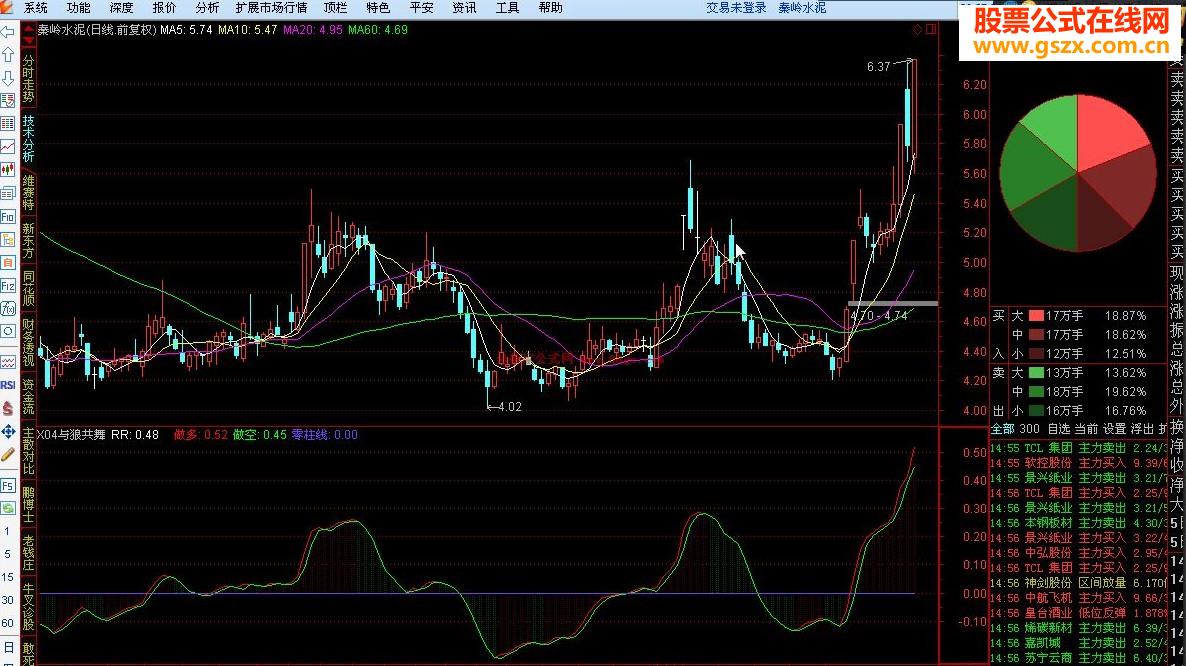Open 设置 in the alerts panel
The width and height of the screenshot is (1186, 666).
tap(1114, 429)
